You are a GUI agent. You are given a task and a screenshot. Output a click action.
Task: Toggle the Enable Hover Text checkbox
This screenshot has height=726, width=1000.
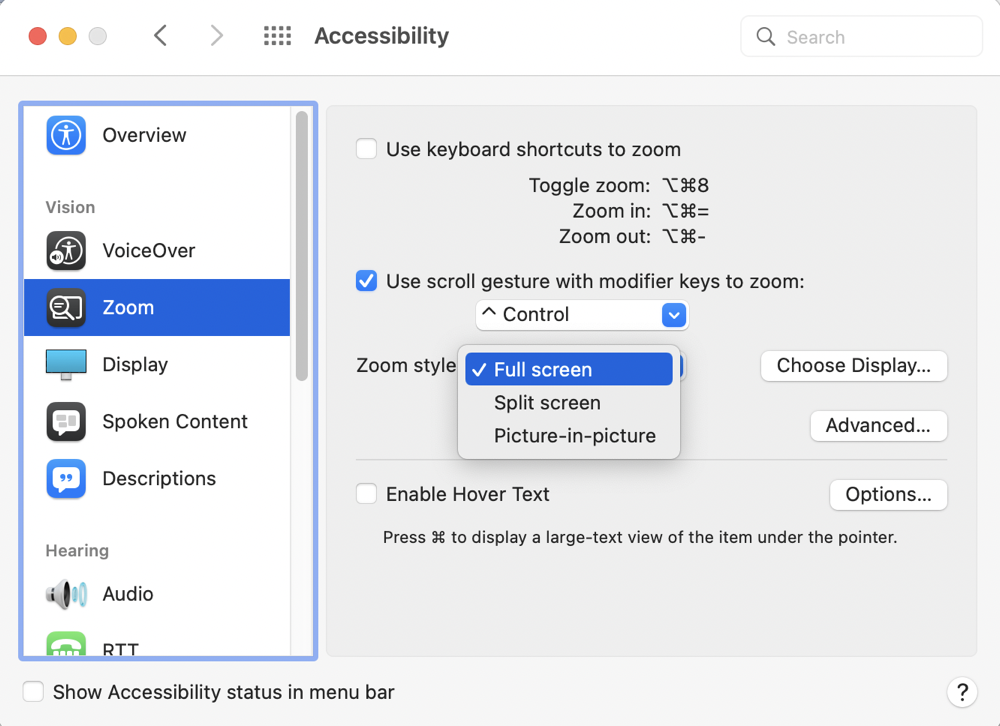pyautogui.click(x=367, y=494)
